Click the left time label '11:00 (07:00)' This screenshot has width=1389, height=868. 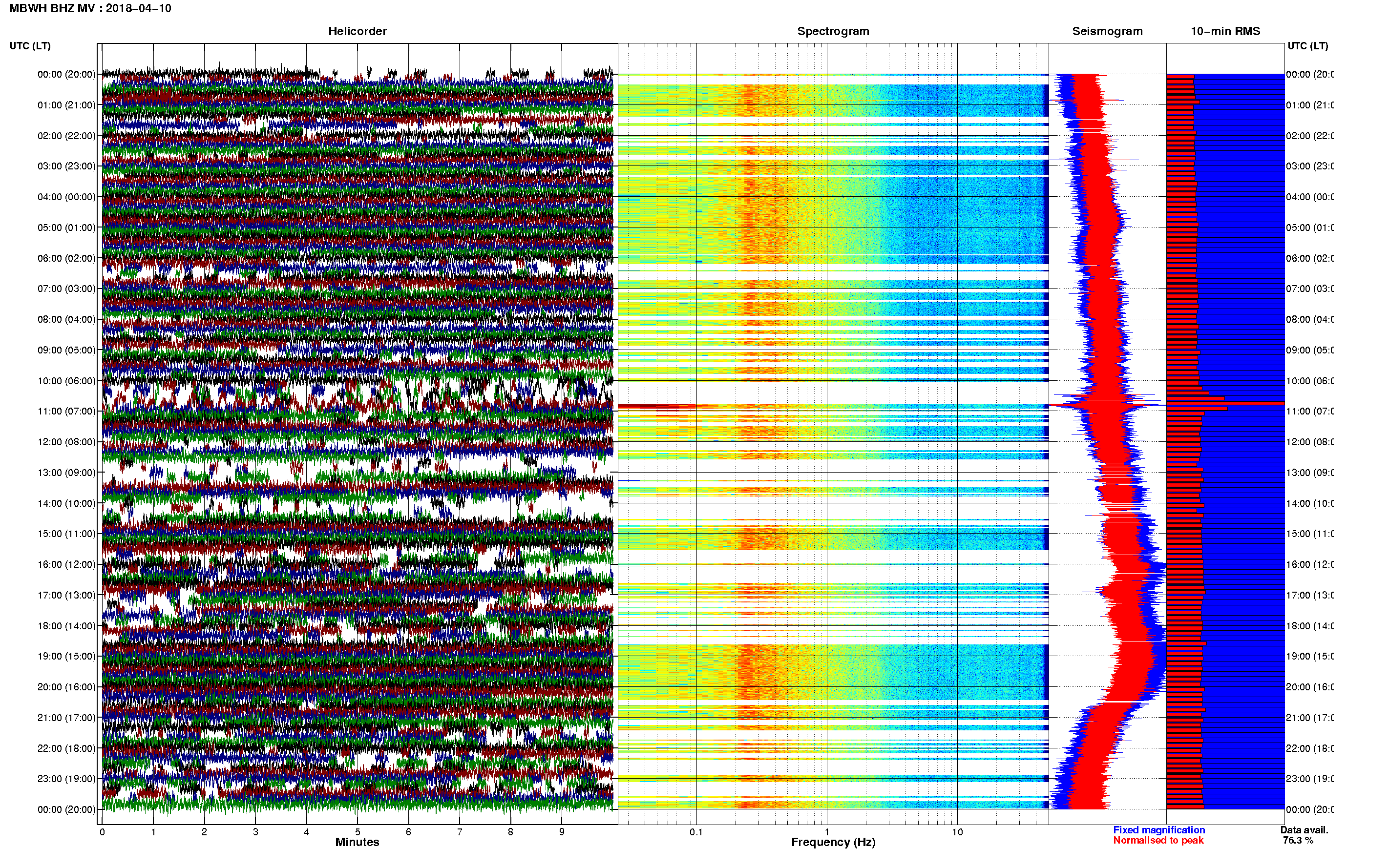pos(66,411)
